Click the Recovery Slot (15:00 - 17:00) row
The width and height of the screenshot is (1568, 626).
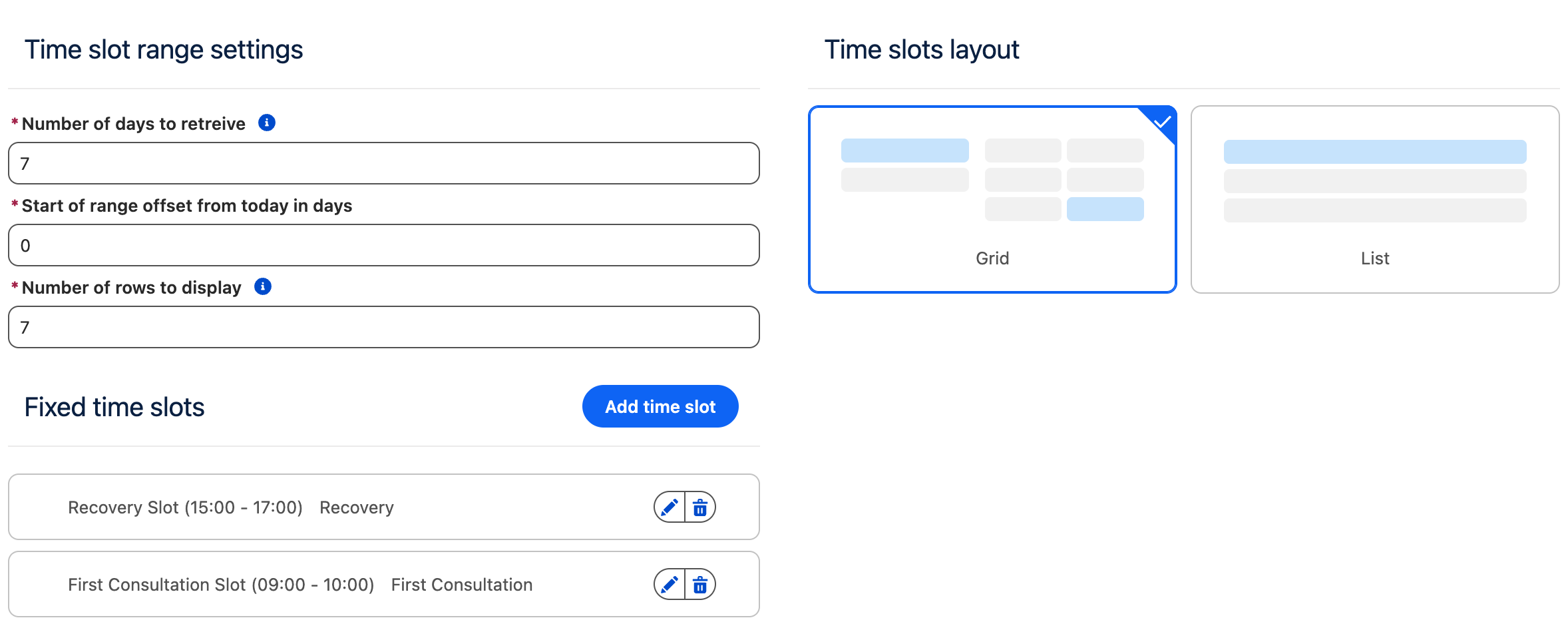point(185,507)
